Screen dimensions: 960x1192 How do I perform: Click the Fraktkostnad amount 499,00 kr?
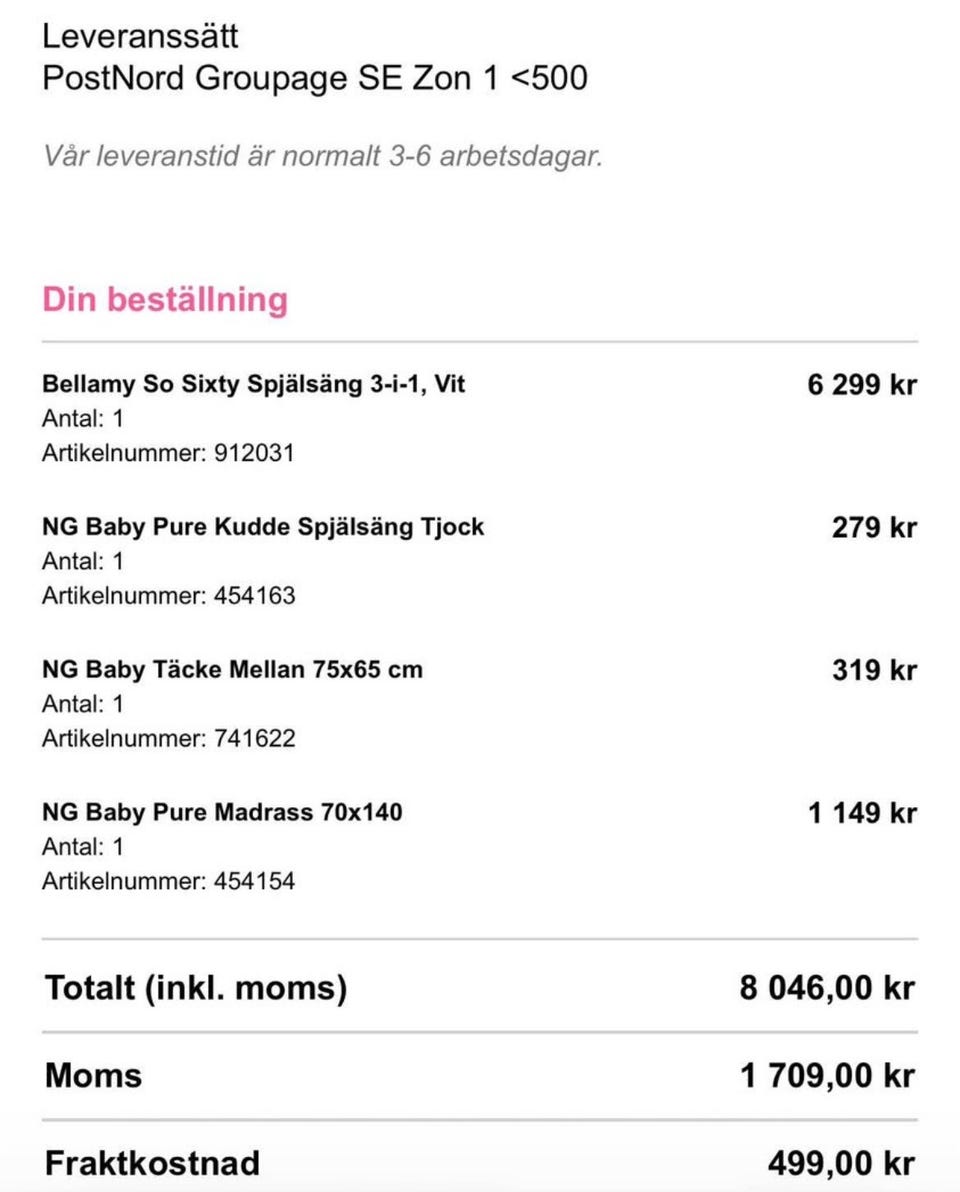tap(840, 1164)
